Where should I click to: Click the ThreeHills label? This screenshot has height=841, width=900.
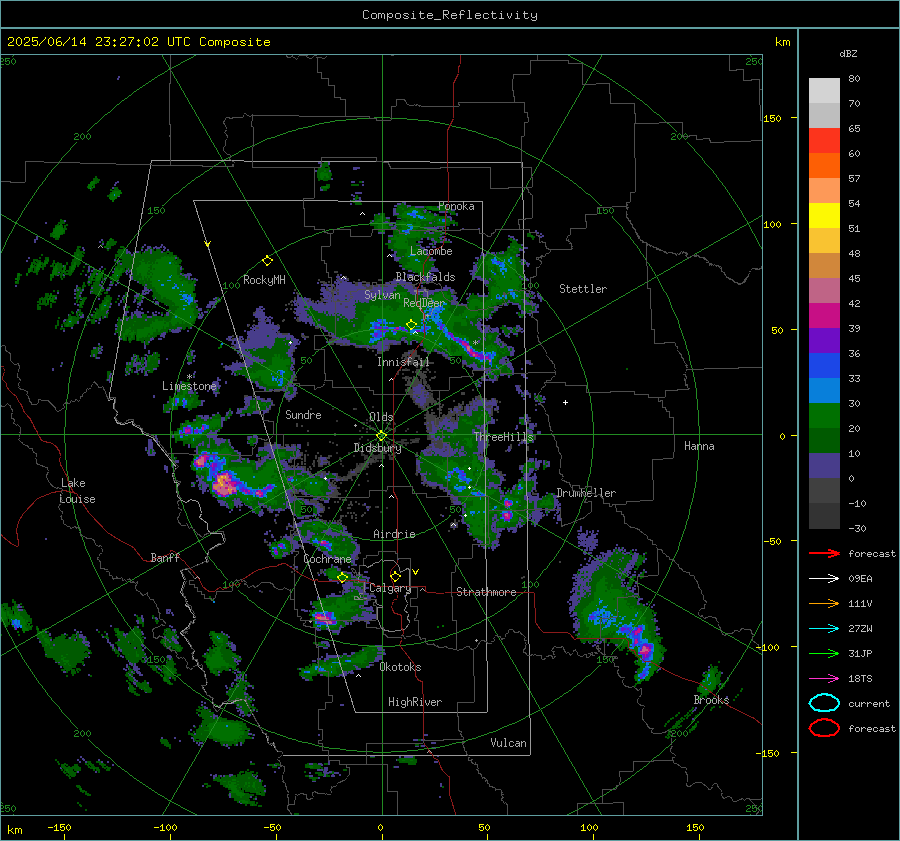click(x=503, y=437)
